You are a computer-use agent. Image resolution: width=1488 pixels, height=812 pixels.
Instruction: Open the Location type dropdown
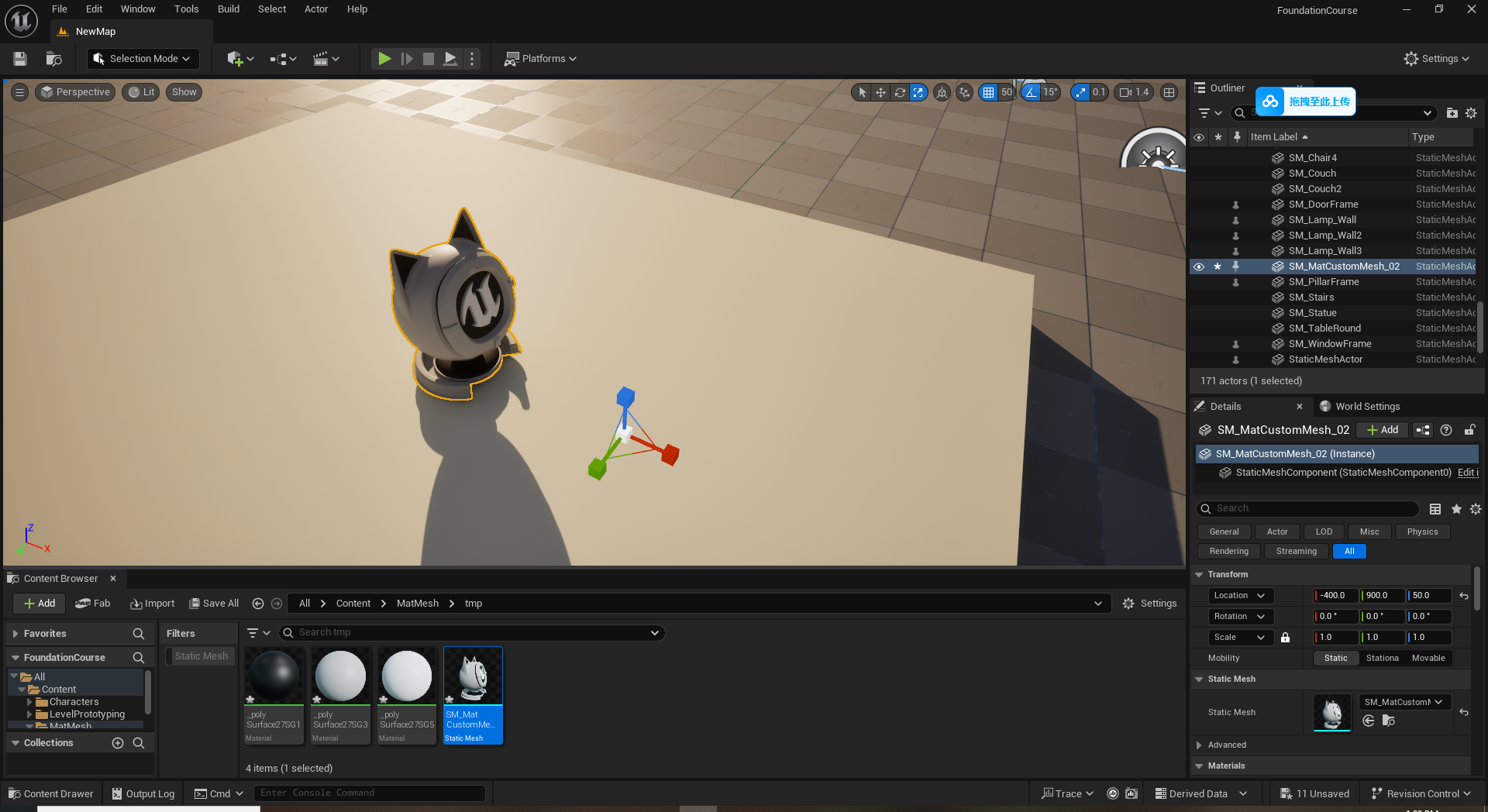click(x=1240, y=596)
